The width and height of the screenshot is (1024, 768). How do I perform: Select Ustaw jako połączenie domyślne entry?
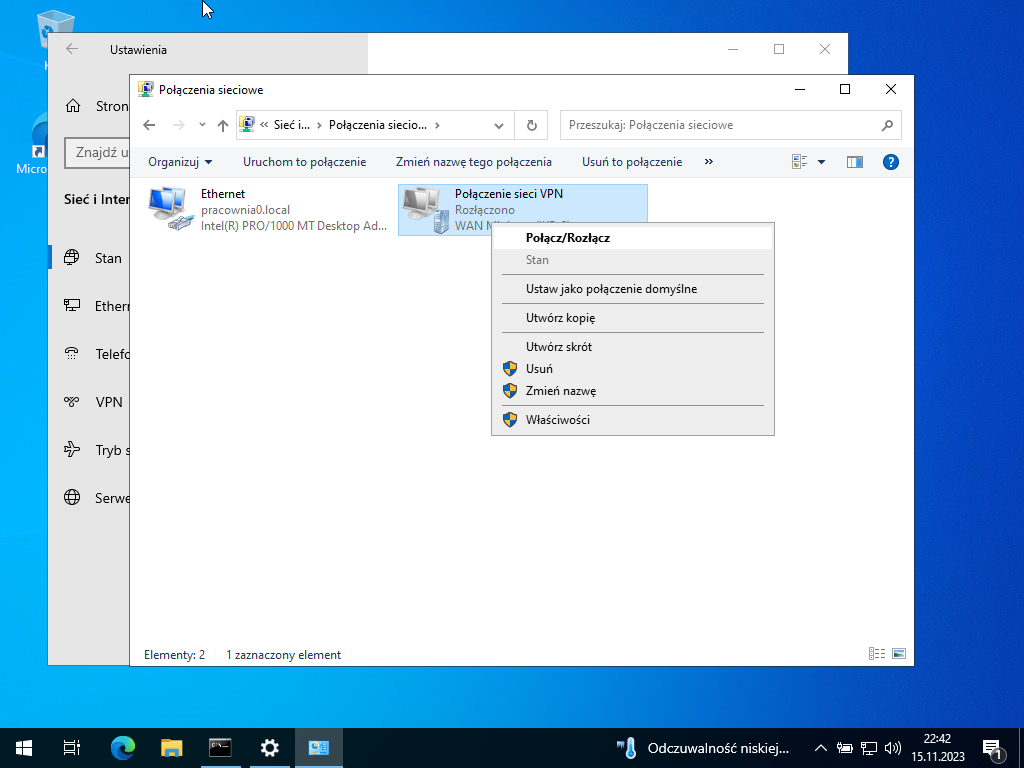[x=632, y=289]
